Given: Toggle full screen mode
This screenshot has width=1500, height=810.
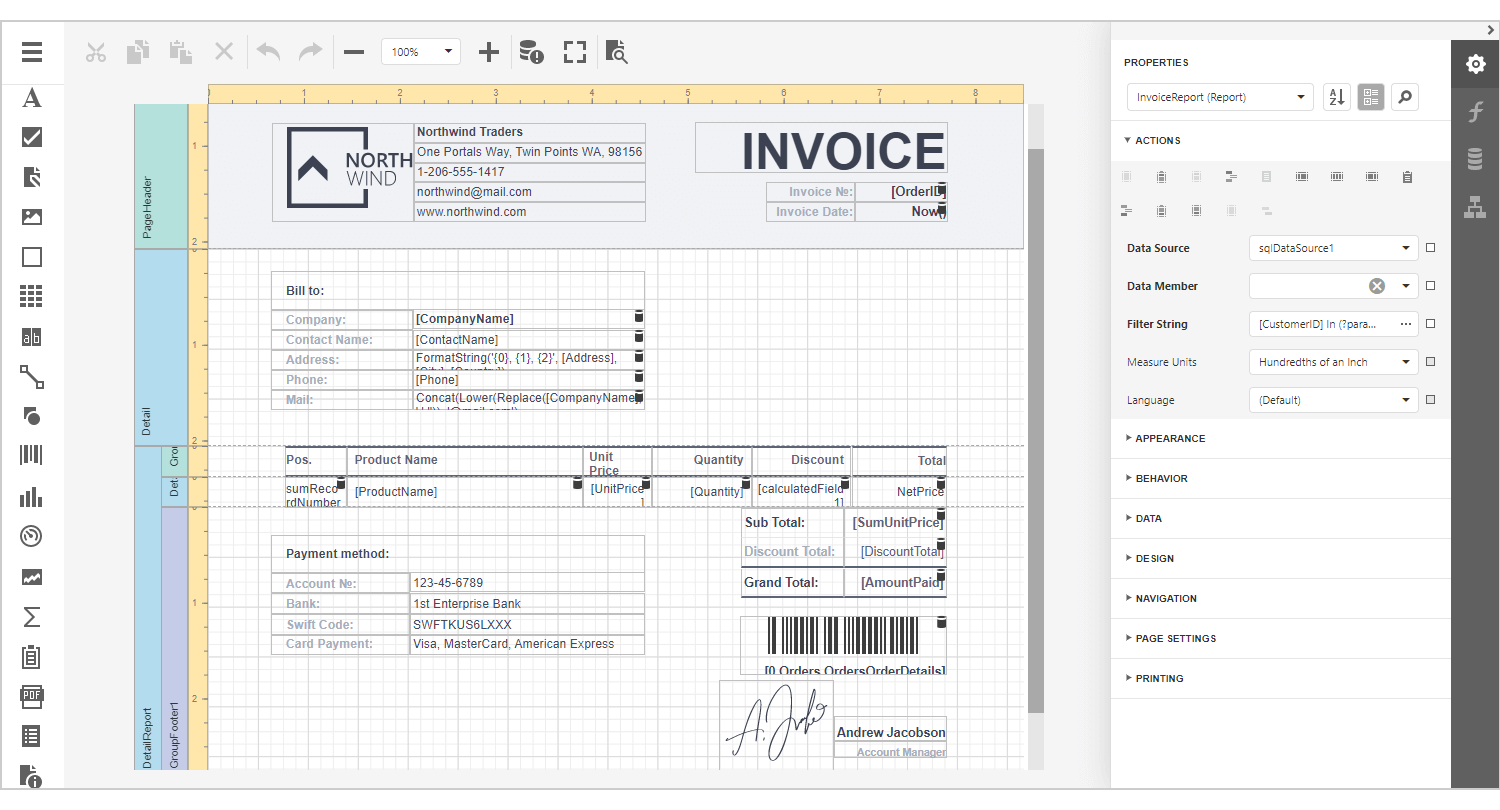Looking at the screenshot, I should click(574, 52).
